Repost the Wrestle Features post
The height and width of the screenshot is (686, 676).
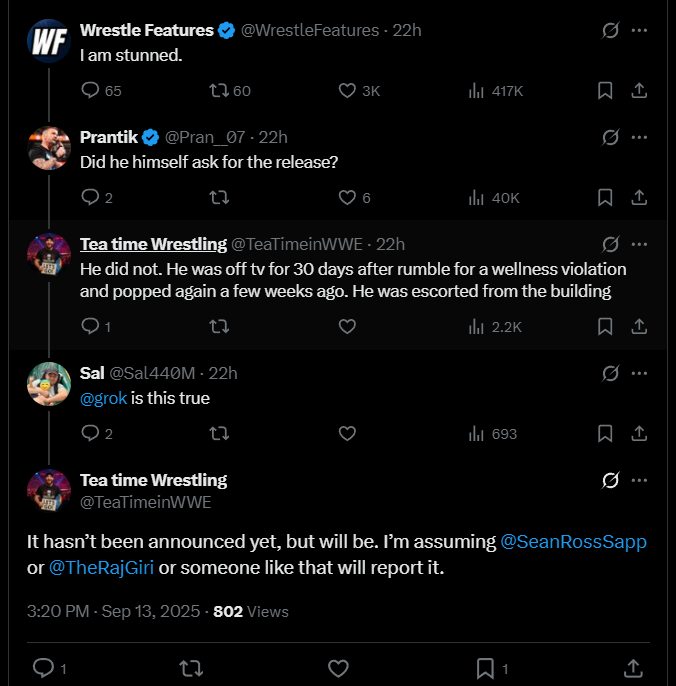pyautogui.click(x=219, y=91)
